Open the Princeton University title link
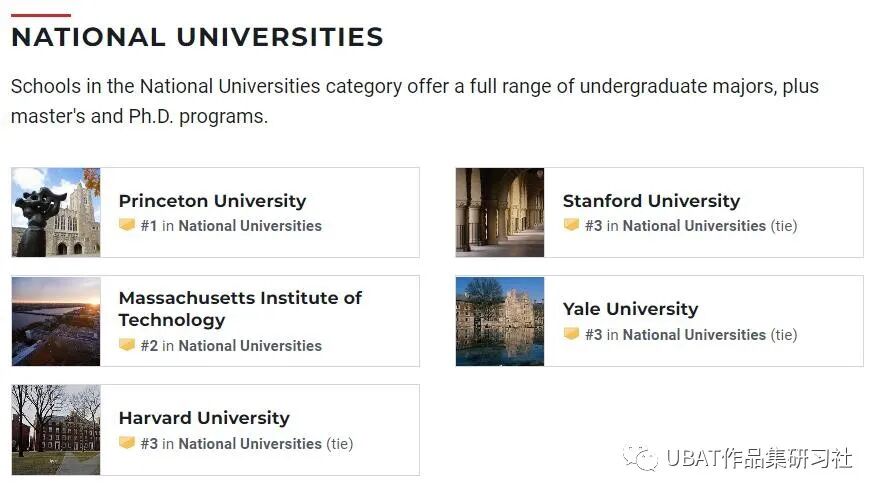881x497 pixels. [212, 201]
